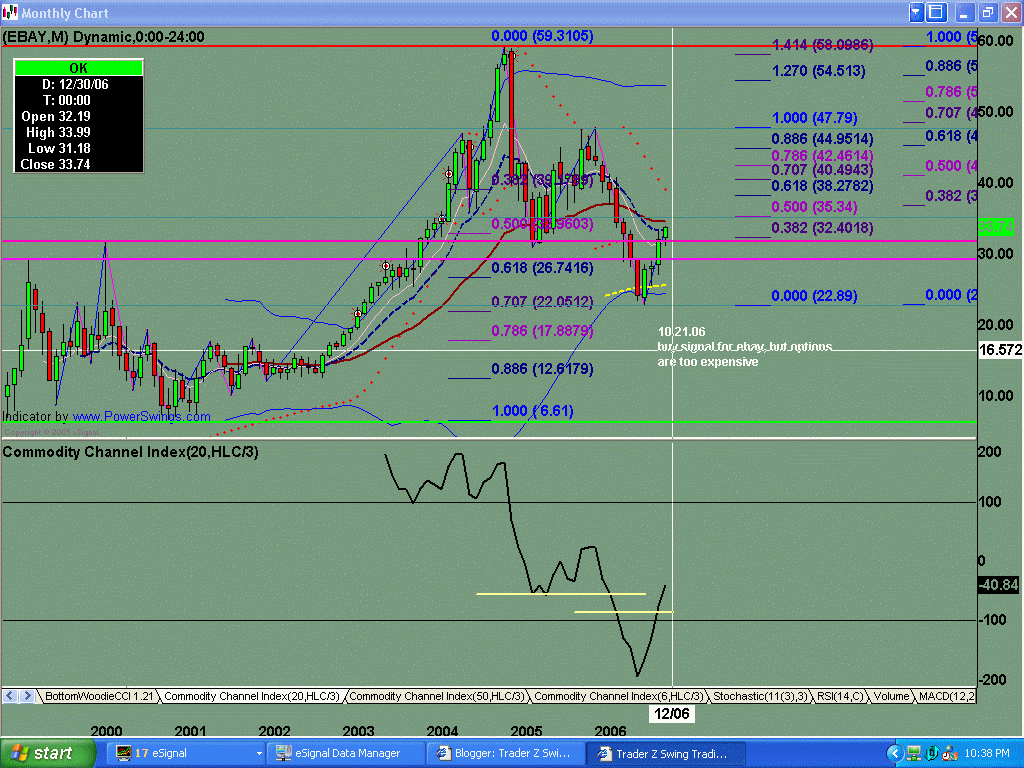The image size is (1024, 768).
Task: Click the 10:38 PM taskbar clock
Action: [x=987, y=754]
